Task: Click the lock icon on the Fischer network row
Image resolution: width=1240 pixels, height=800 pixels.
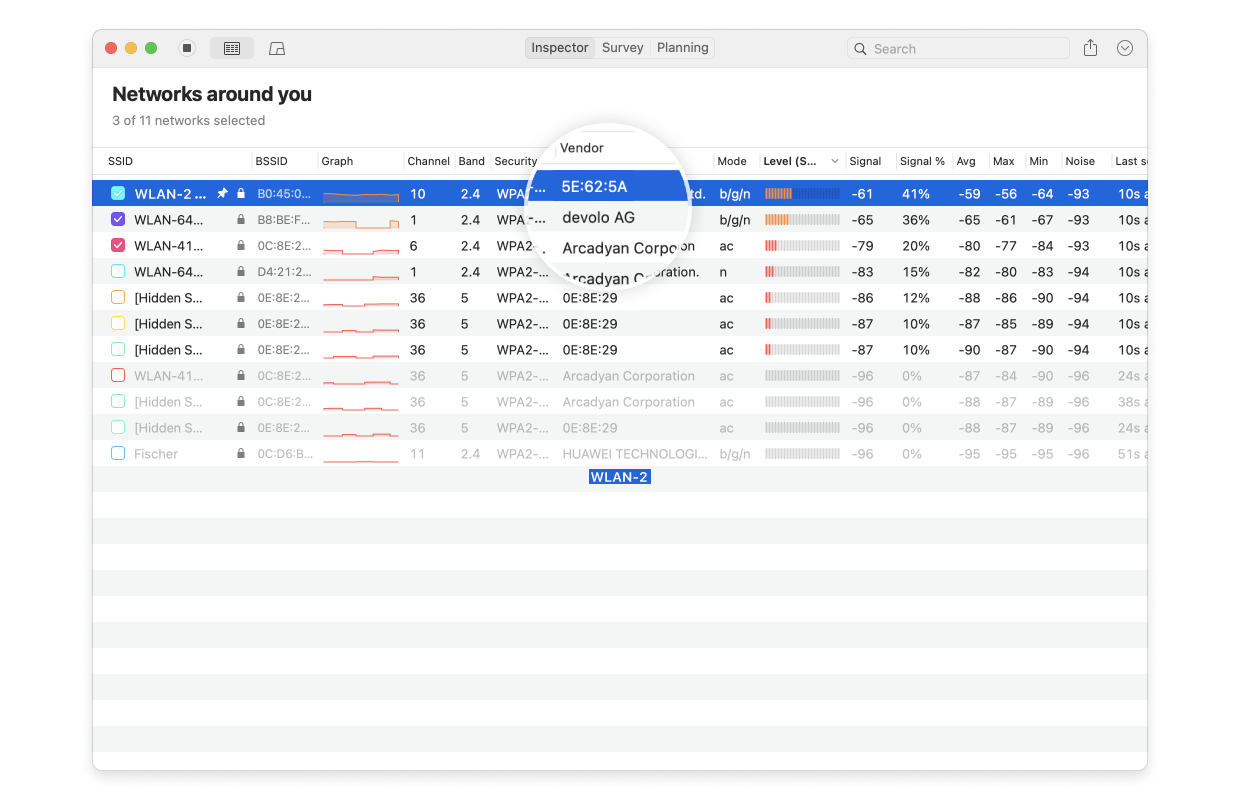Action: pyautogui.click(x=240, y=453)
